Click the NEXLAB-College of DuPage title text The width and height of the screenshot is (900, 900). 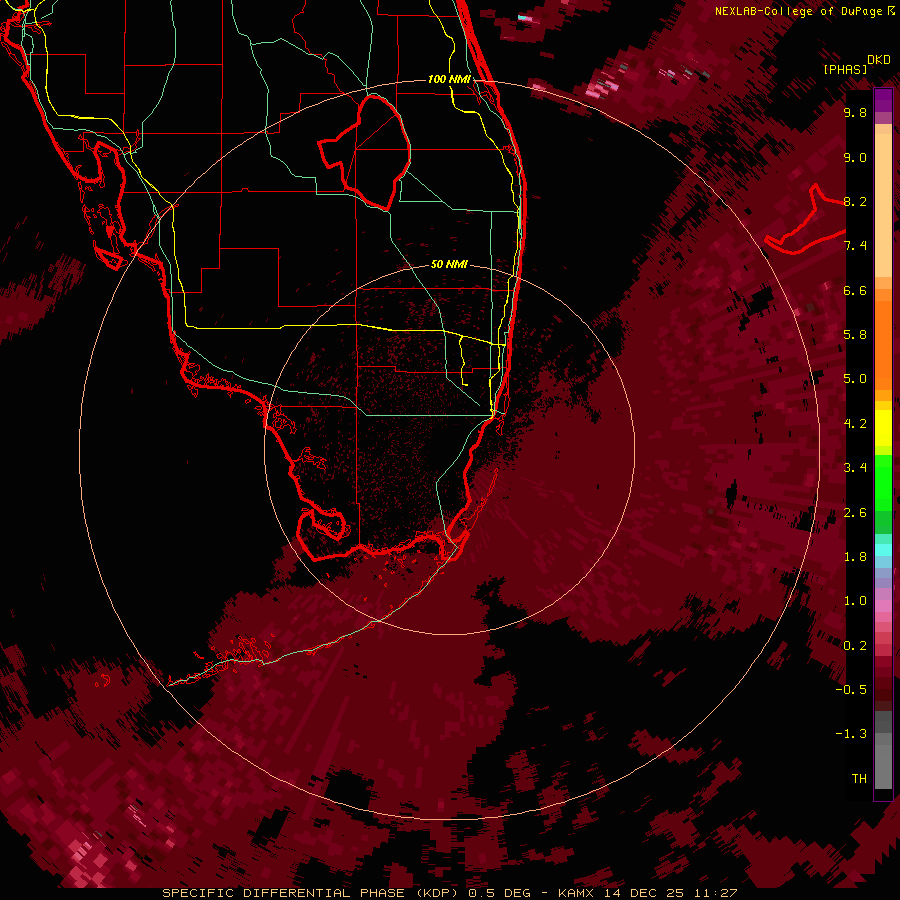coord(799,11)
